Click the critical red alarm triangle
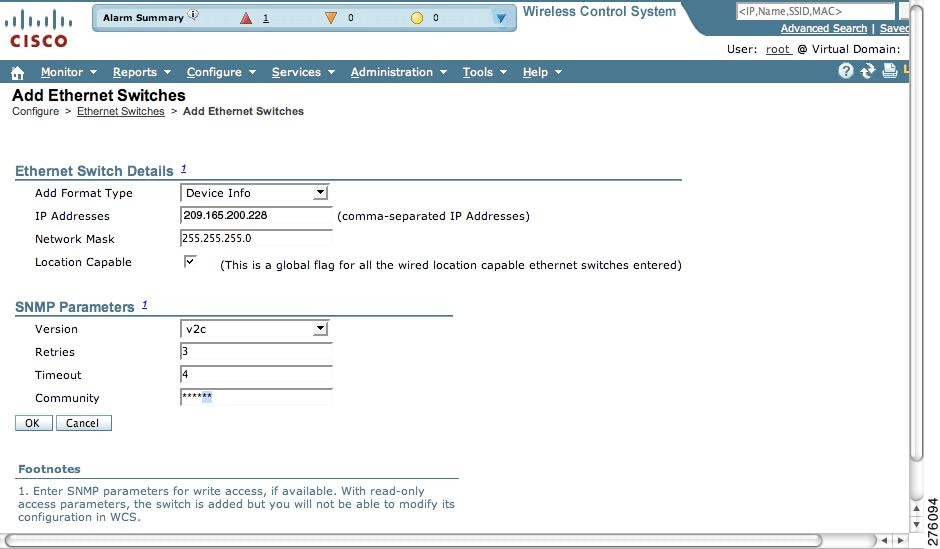Screen dimensions: 940x549 click(246, 18)
